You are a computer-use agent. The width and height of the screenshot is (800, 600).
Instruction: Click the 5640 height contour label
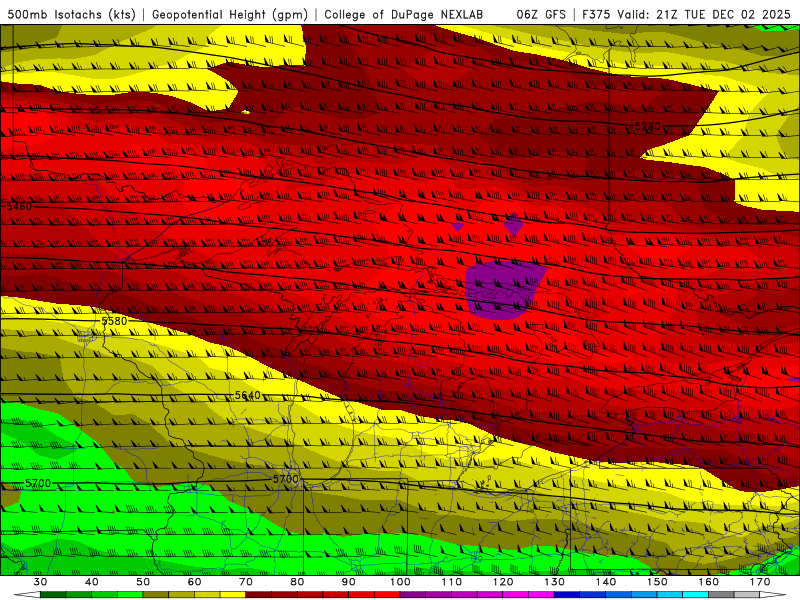[247, 395]
